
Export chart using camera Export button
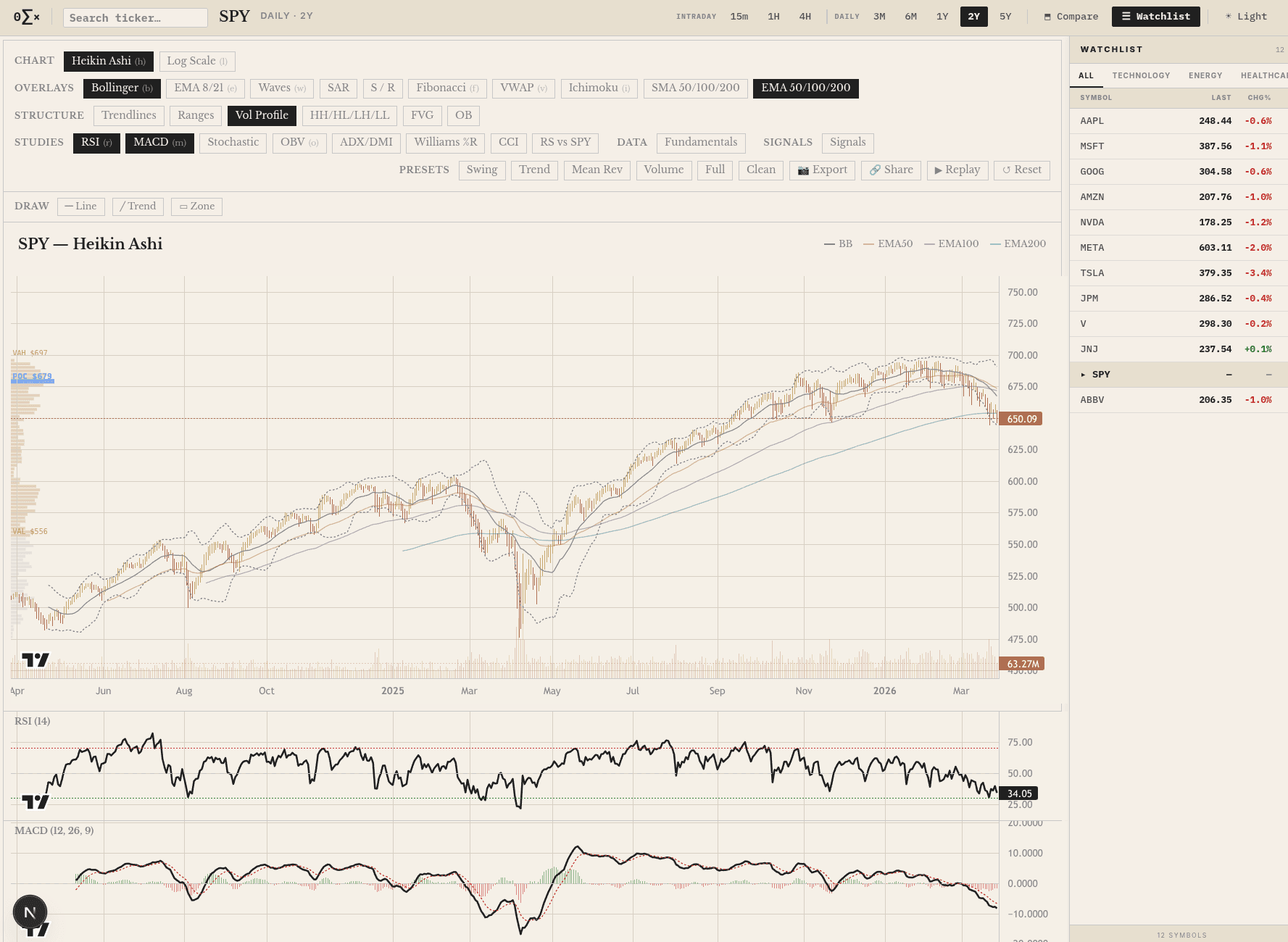[823, 170]
